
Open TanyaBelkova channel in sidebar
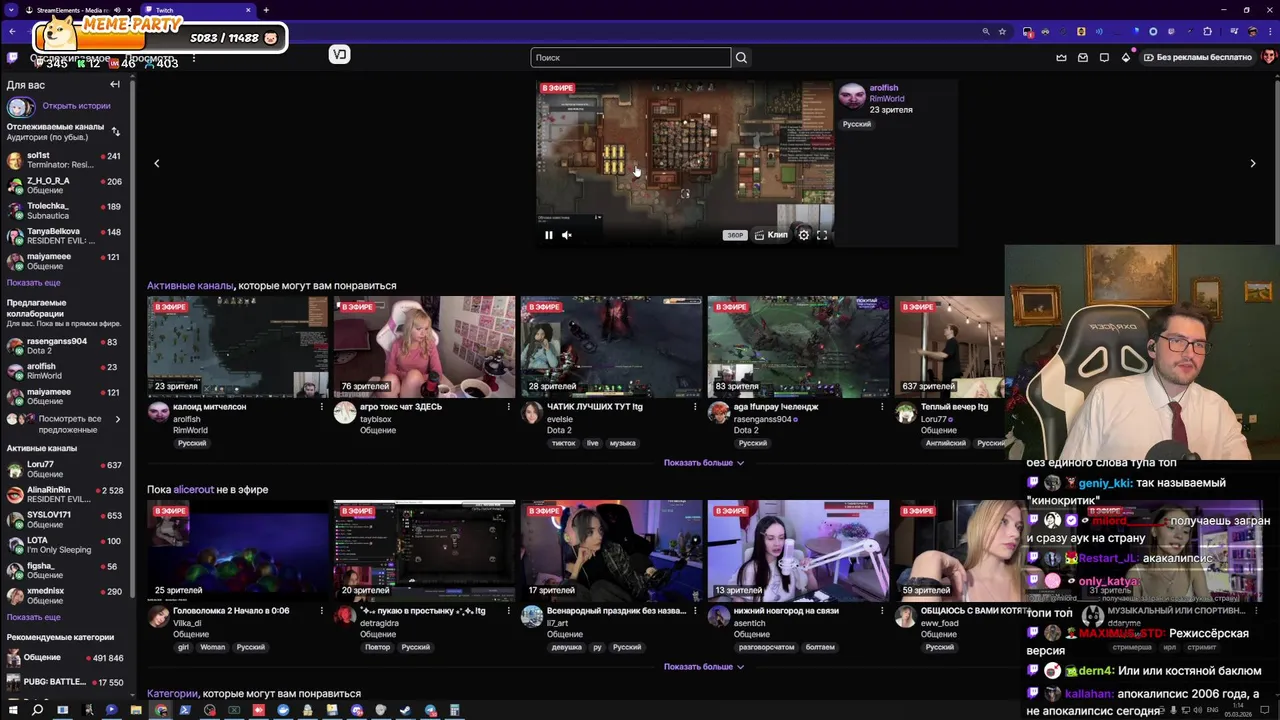[x=65, y=236]
